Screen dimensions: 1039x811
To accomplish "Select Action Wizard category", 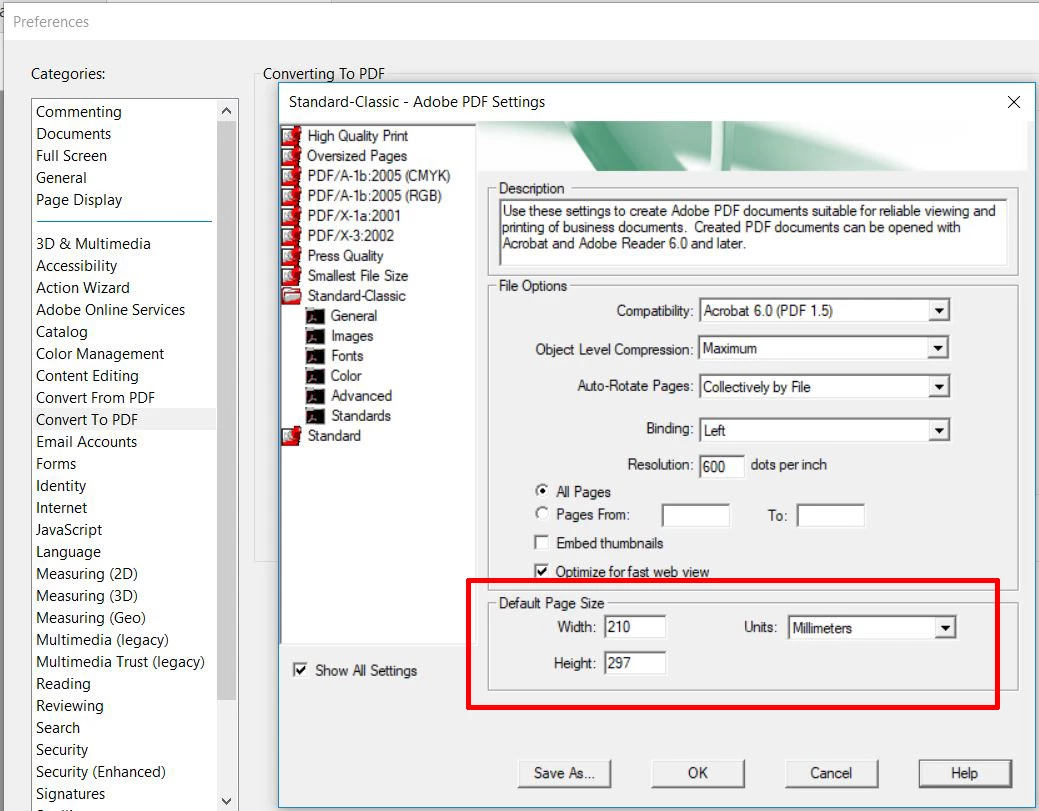I will [83, 288].
